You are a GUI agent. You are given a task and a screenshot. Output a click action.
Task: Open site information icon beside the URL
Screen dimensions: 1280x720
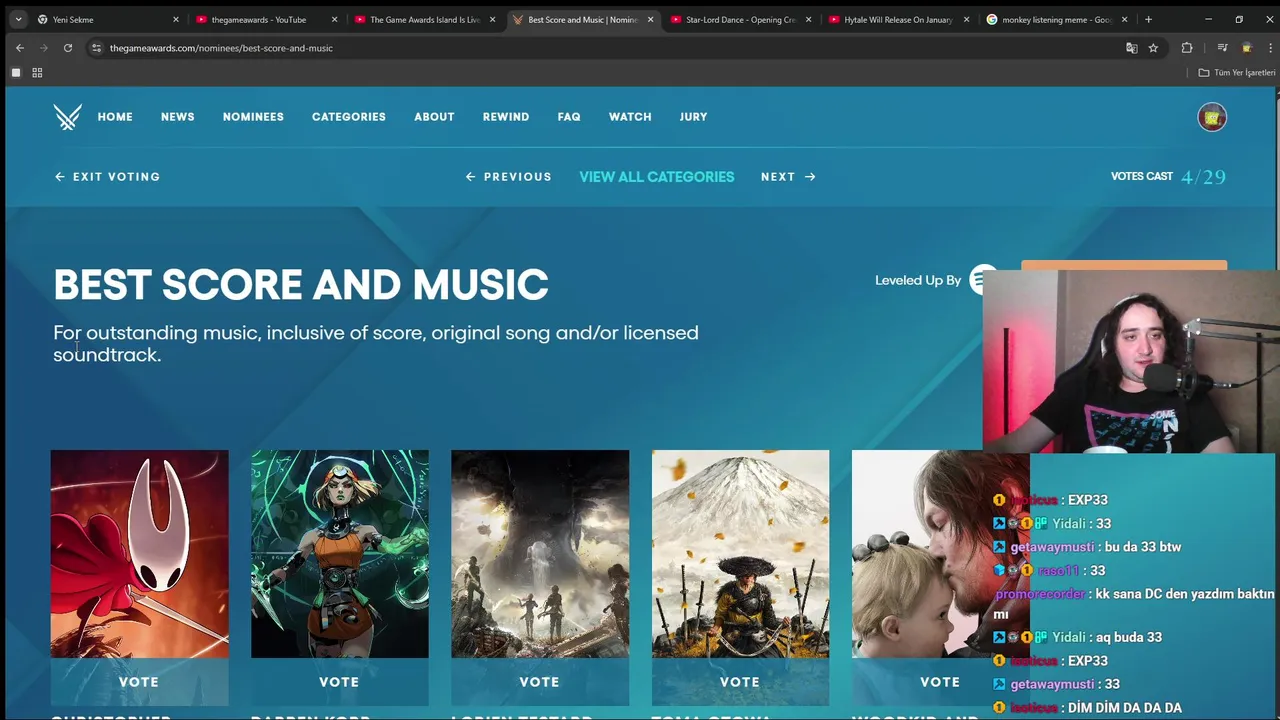[96, 48]
